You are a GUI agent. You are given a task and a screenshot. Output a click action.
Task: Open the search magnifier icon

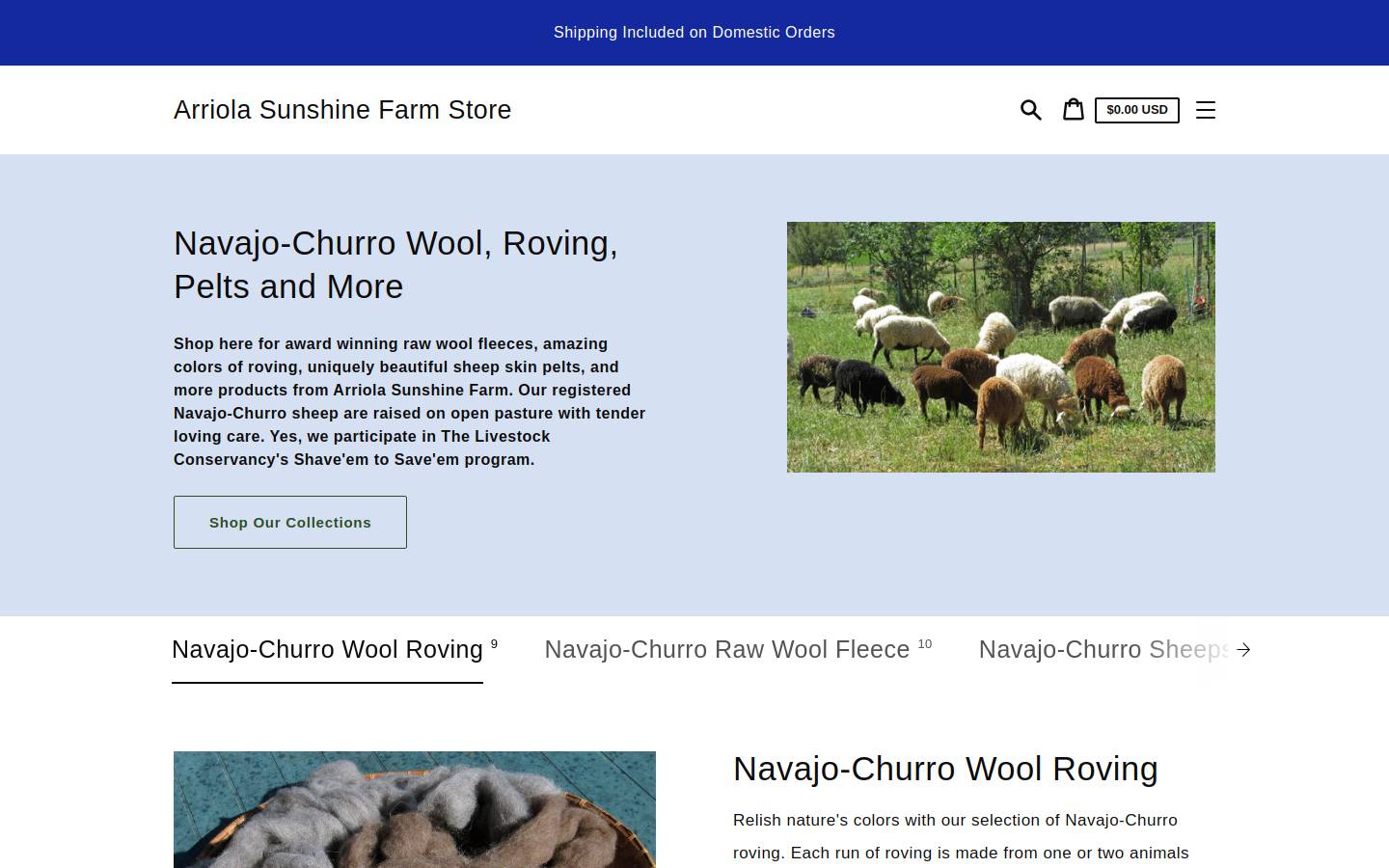click(x=1031, y=110)
